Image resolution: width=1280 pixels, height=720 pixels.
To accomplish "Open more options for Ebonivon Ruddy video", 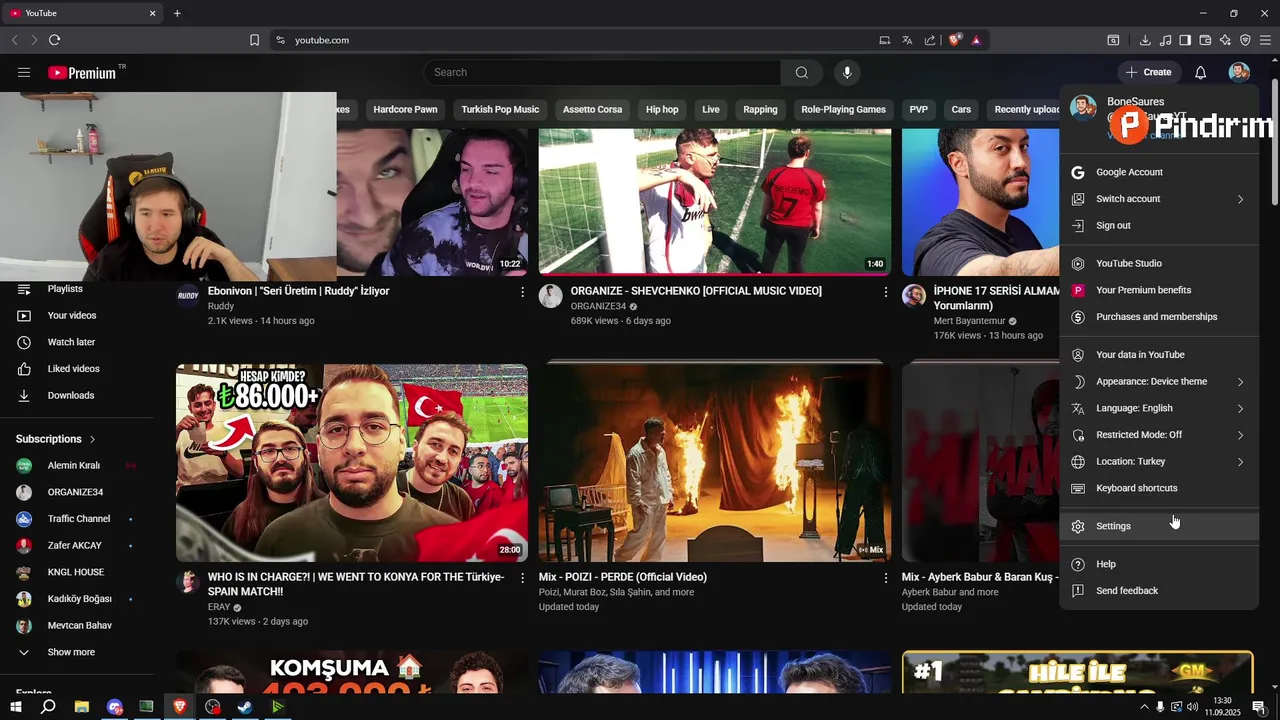I will click(522, 292).
